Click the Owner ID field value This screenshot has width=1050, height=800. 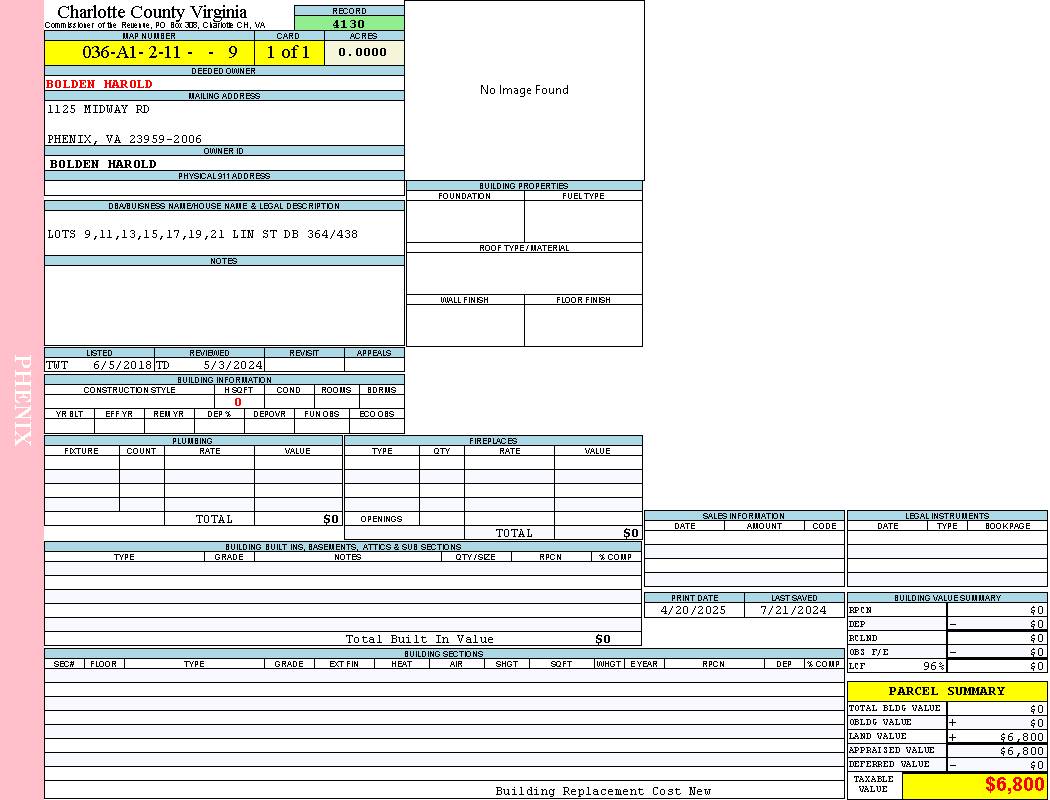[103, 164]
